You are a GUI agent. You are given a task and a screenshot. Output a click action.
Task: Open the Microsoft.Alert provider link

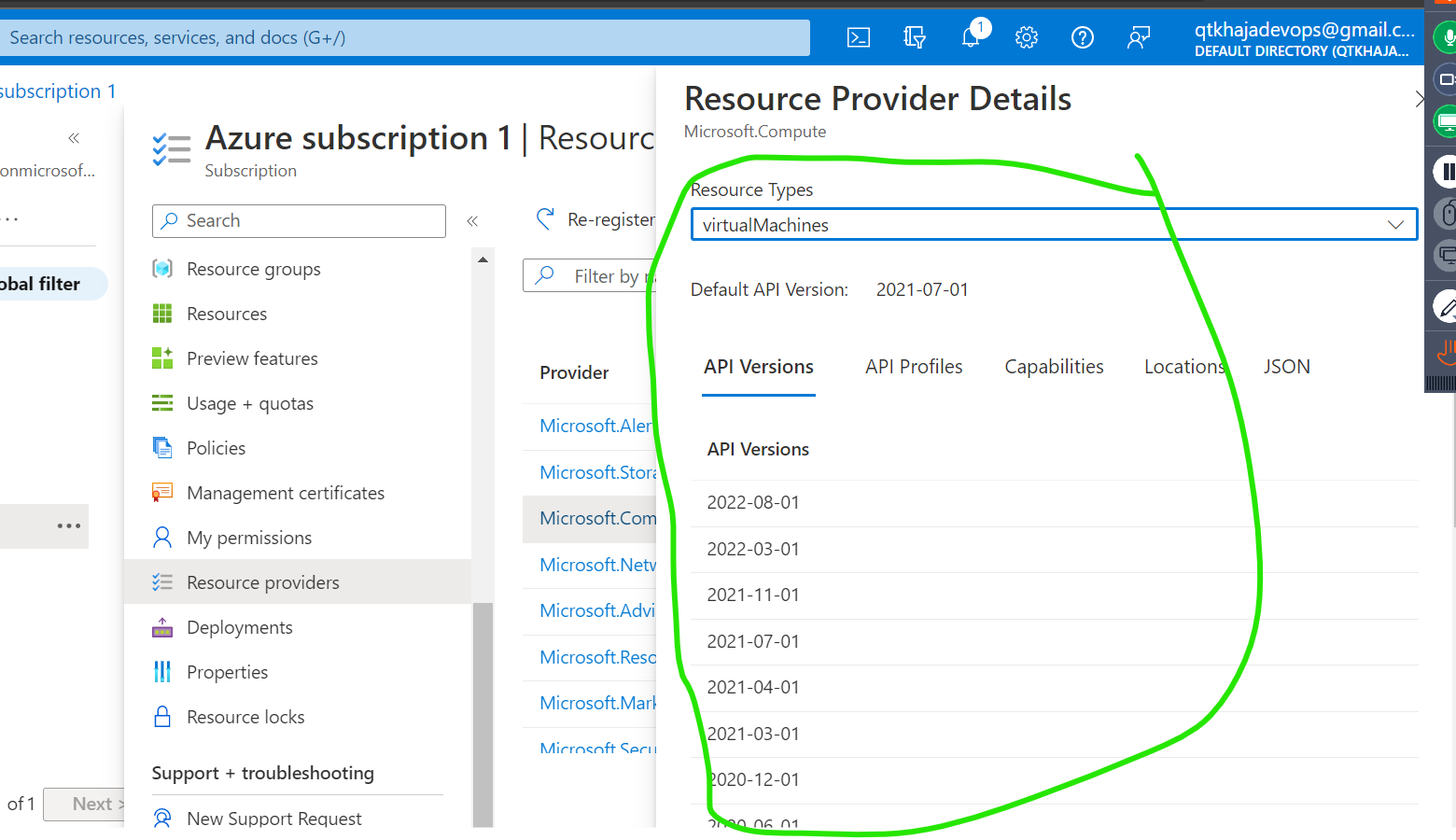coord(596,426)
